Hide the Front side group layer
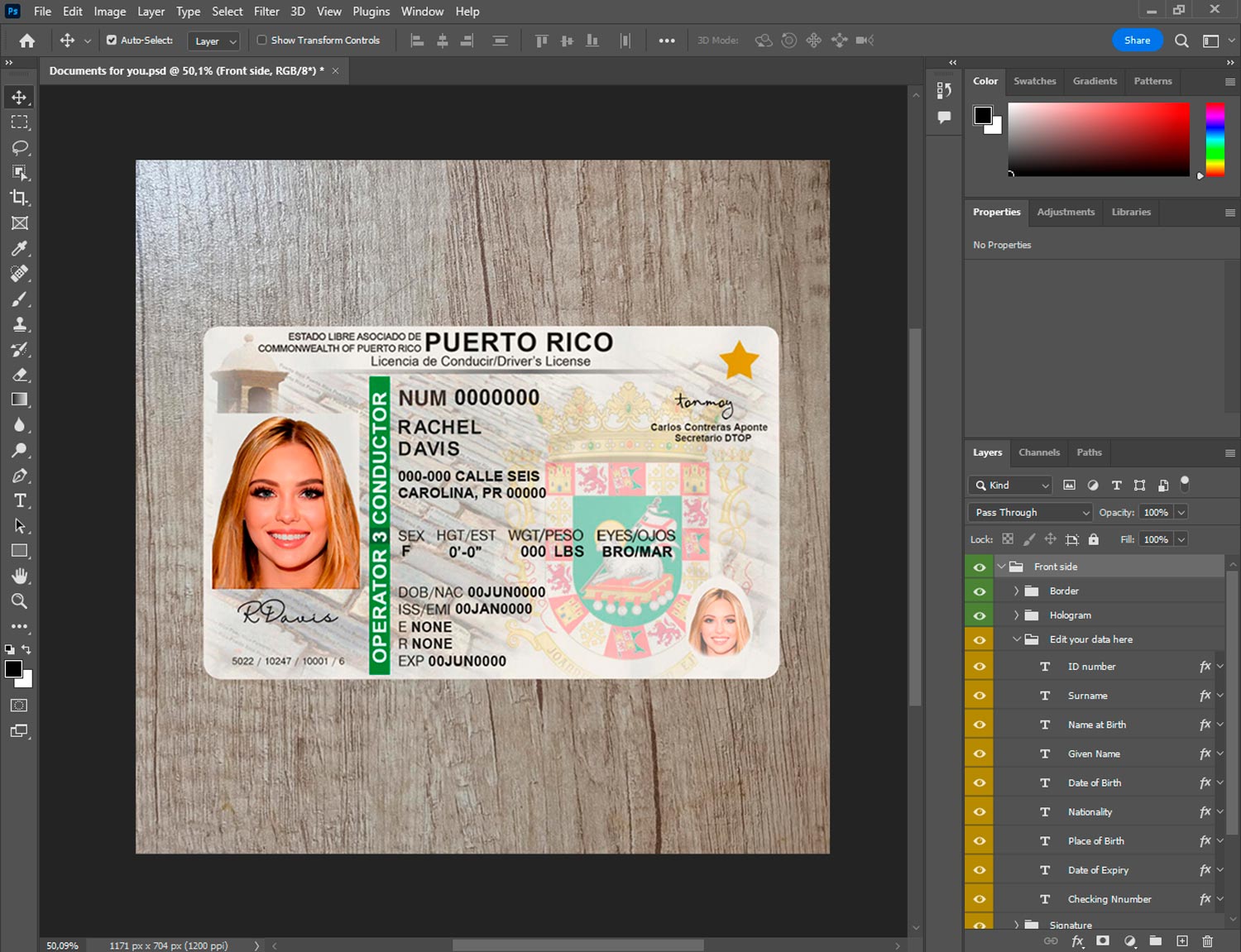 pos(980,567)
